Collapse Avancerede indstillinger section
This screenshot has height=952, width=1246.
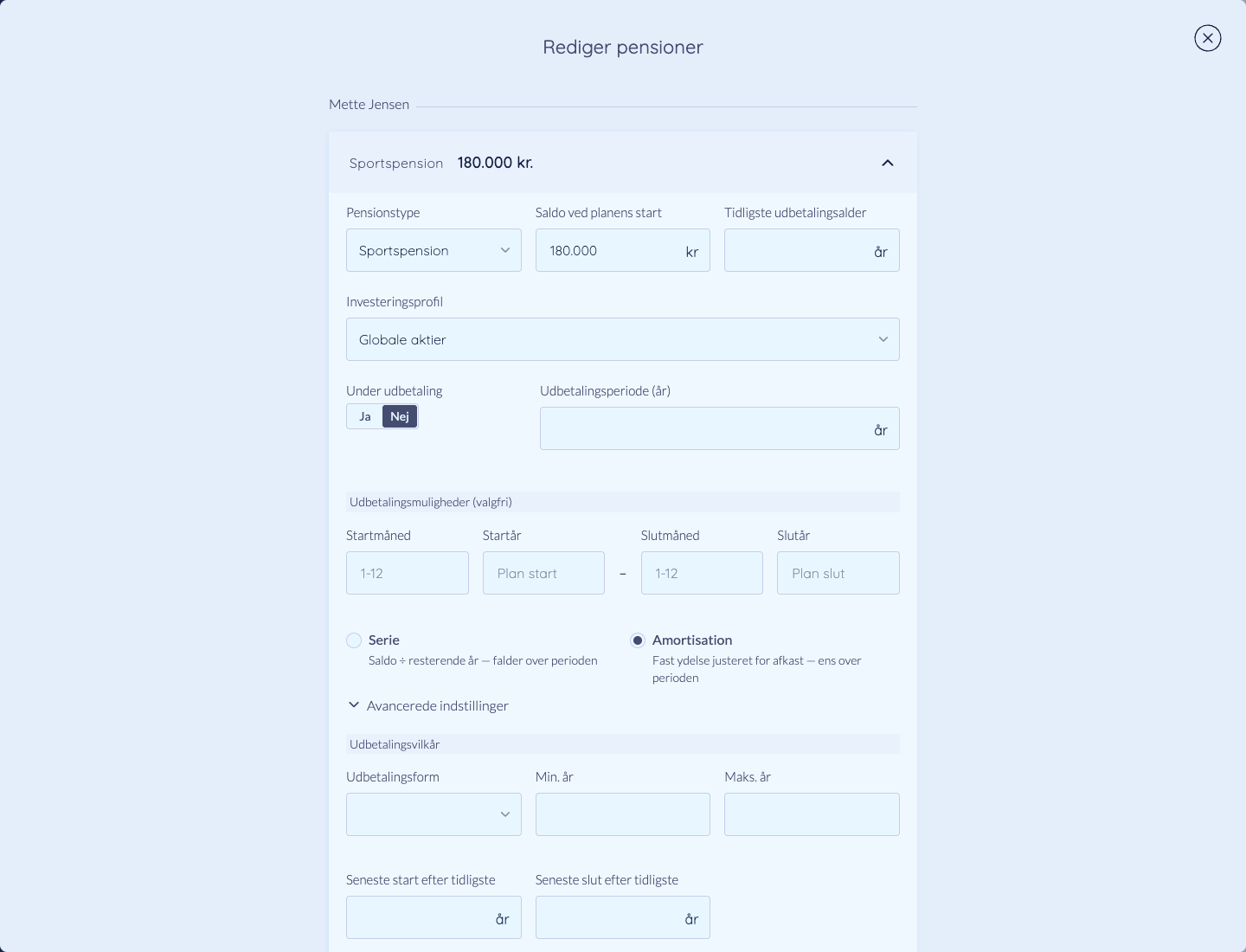point(427,705)
